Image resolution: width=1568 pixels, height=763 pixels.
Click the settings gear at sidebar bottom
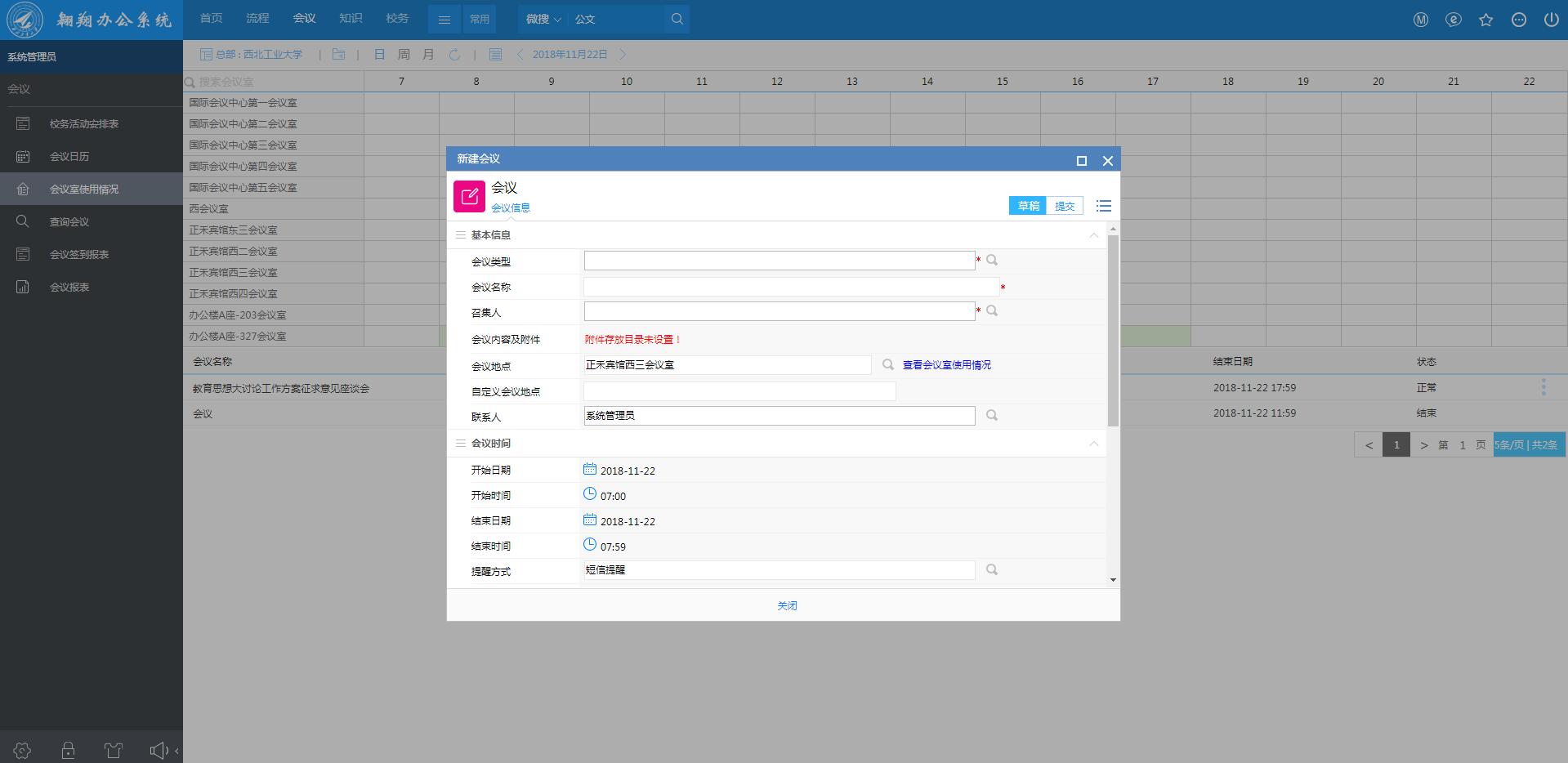(22, 750)
